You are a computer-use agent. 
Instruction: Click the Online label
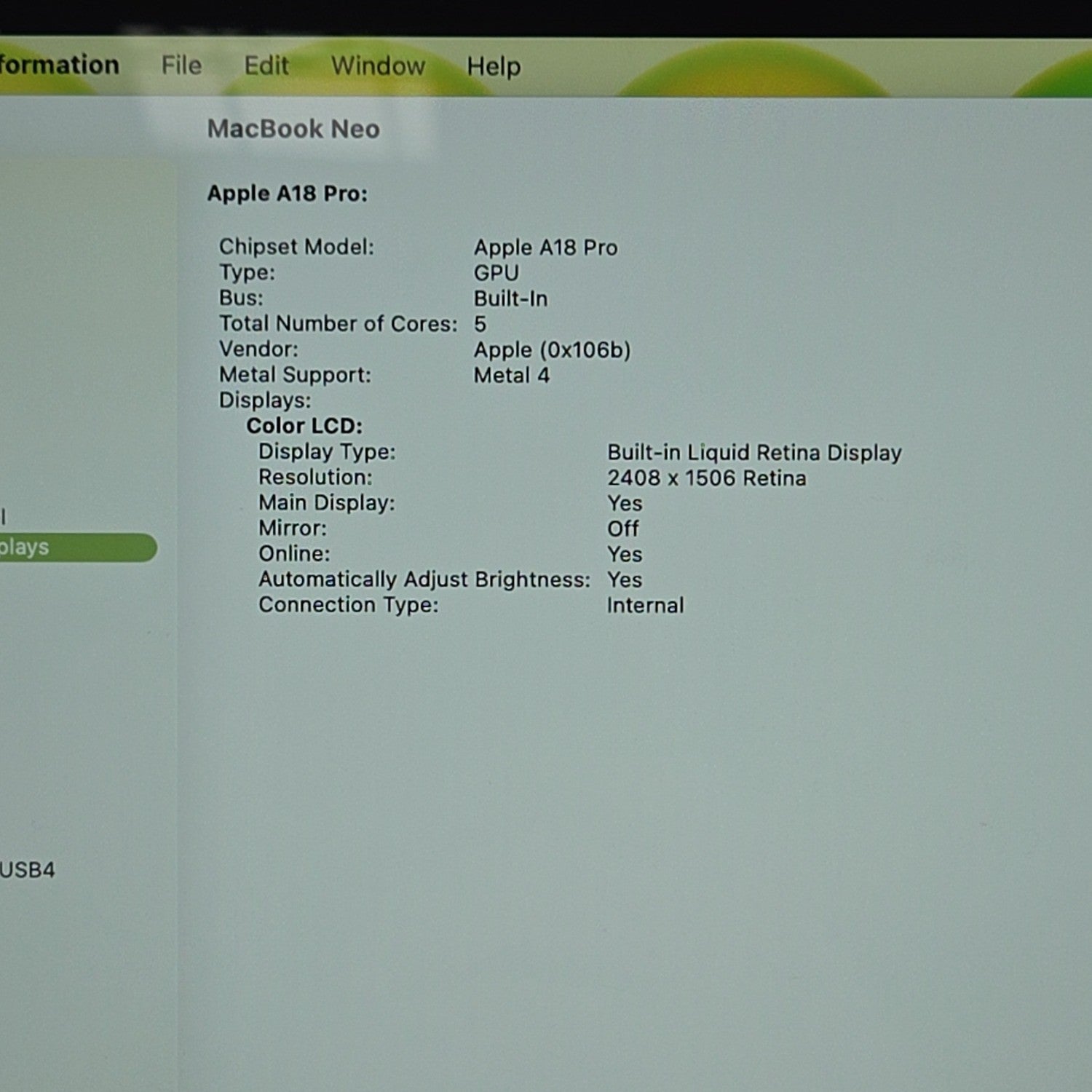tap(294, 554)
